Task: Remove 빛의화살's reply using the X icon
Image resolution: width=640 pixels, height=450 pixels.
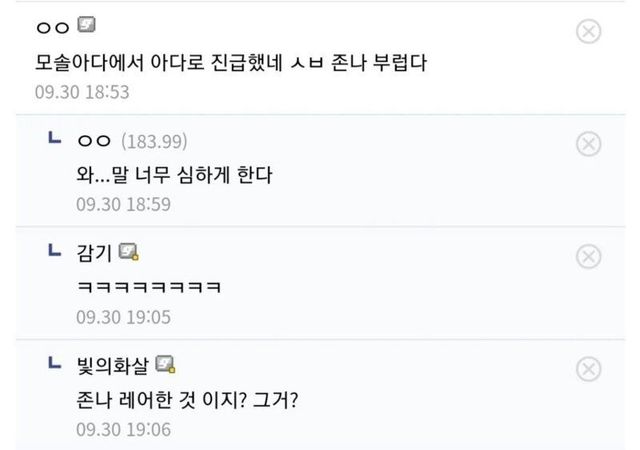Action: coord(589,371)
